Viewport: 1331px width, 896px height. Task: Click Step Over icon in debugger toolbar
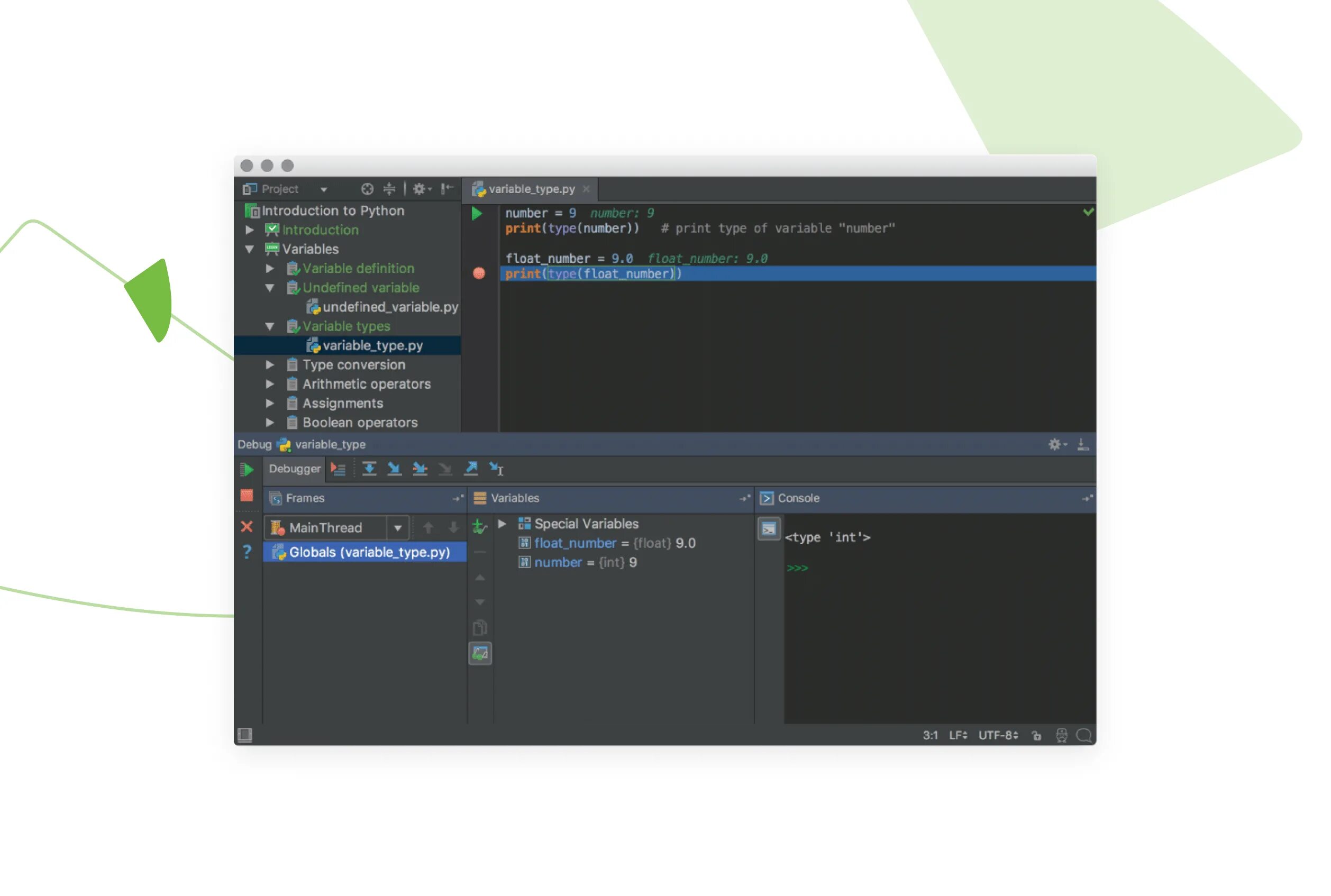(369, 469)
